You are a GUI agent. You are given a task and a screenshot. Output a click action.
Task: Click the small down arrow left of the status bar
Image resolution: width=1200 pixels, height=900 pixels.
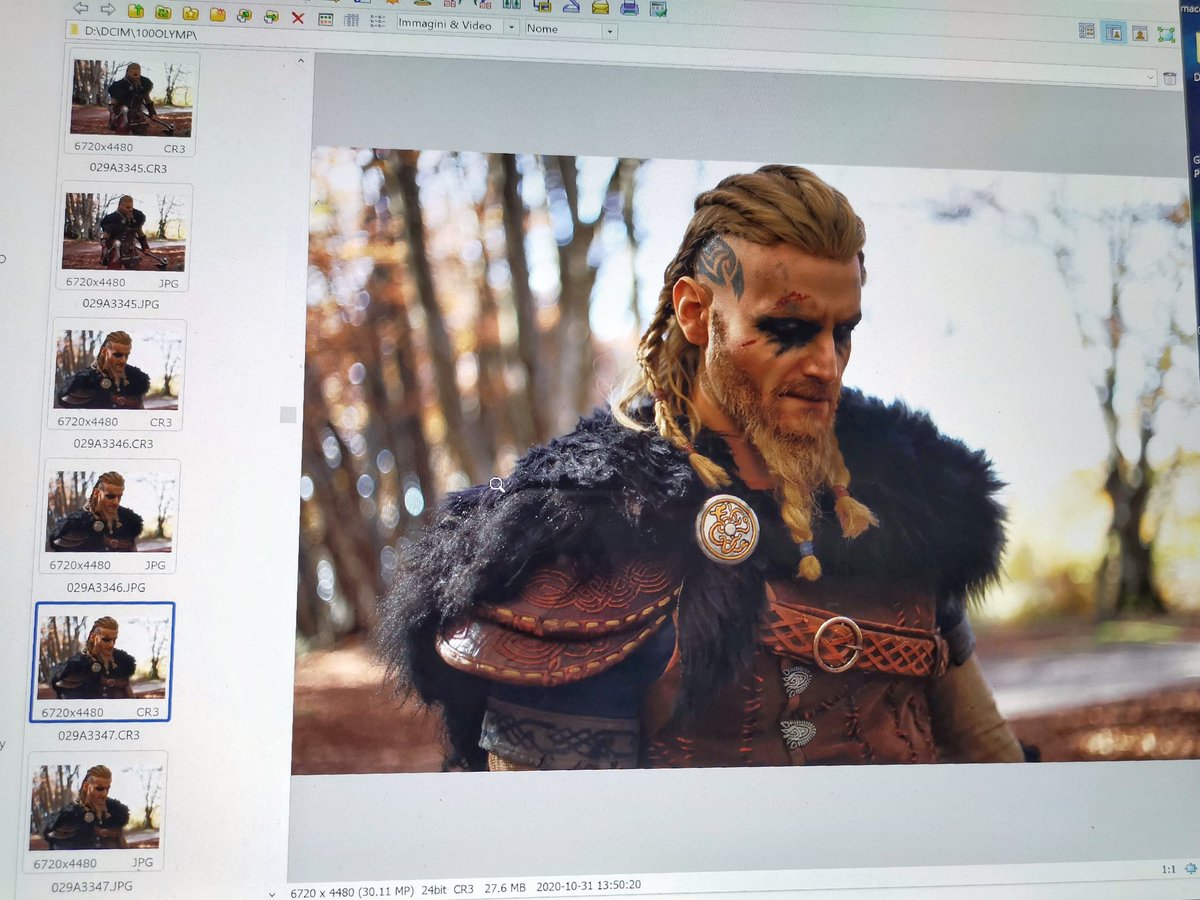click(272, 893)
